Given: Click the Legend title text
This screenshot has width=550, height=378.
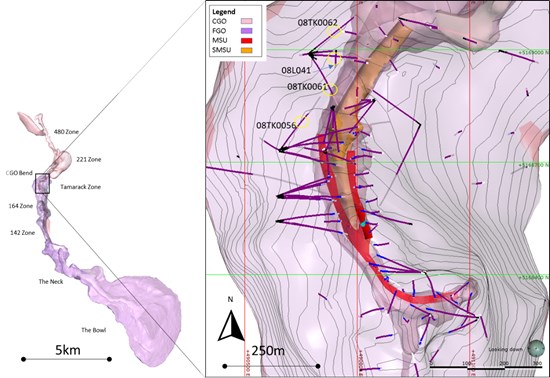Looking at the screenshot, I should click(224, 12).
